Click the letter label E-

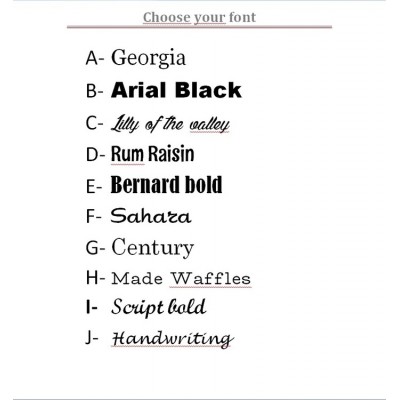pos(94,186)
